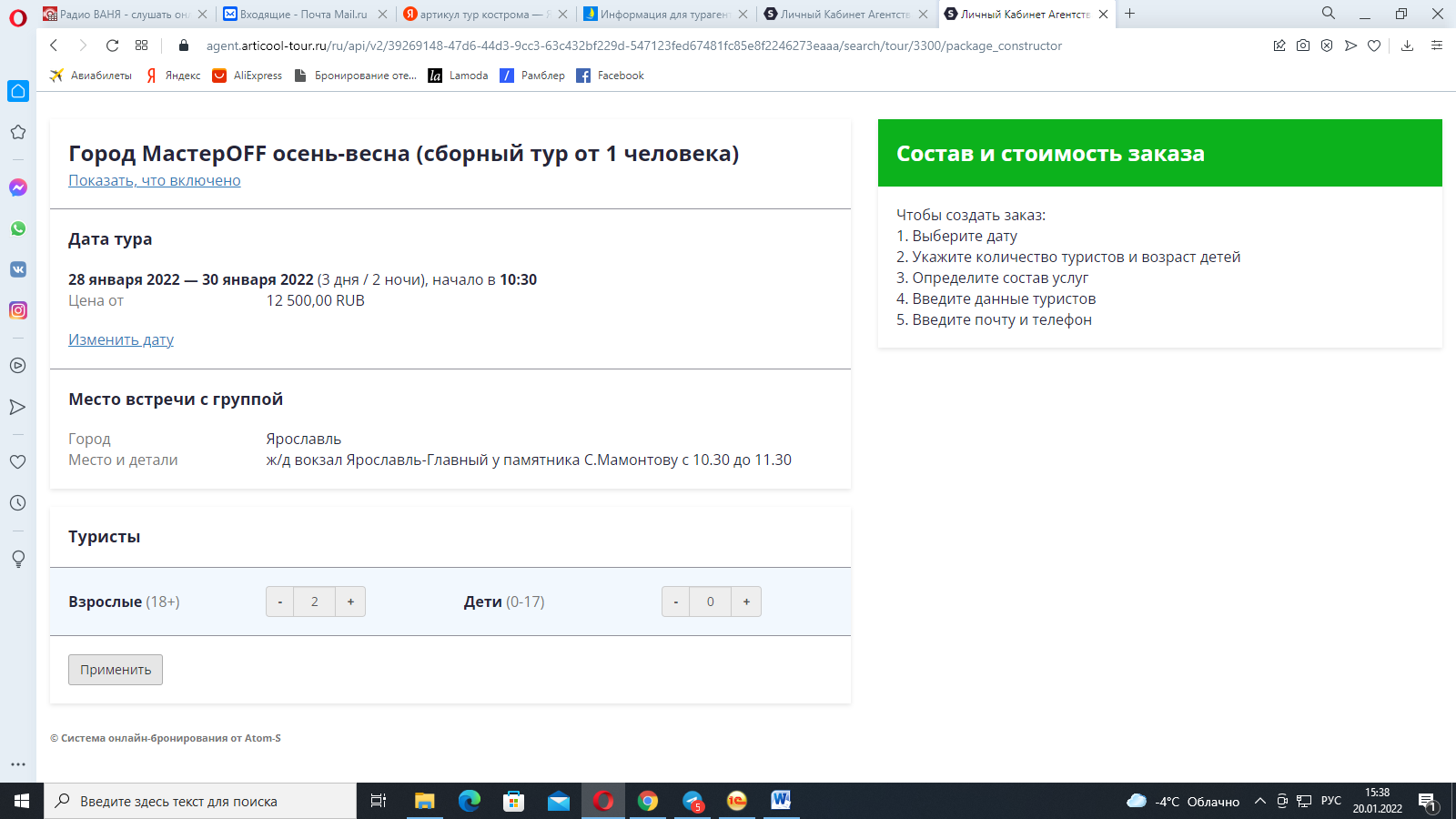Open the sidebar player icon
This screenshot has width=1456, height=819.
click(18, 366)
